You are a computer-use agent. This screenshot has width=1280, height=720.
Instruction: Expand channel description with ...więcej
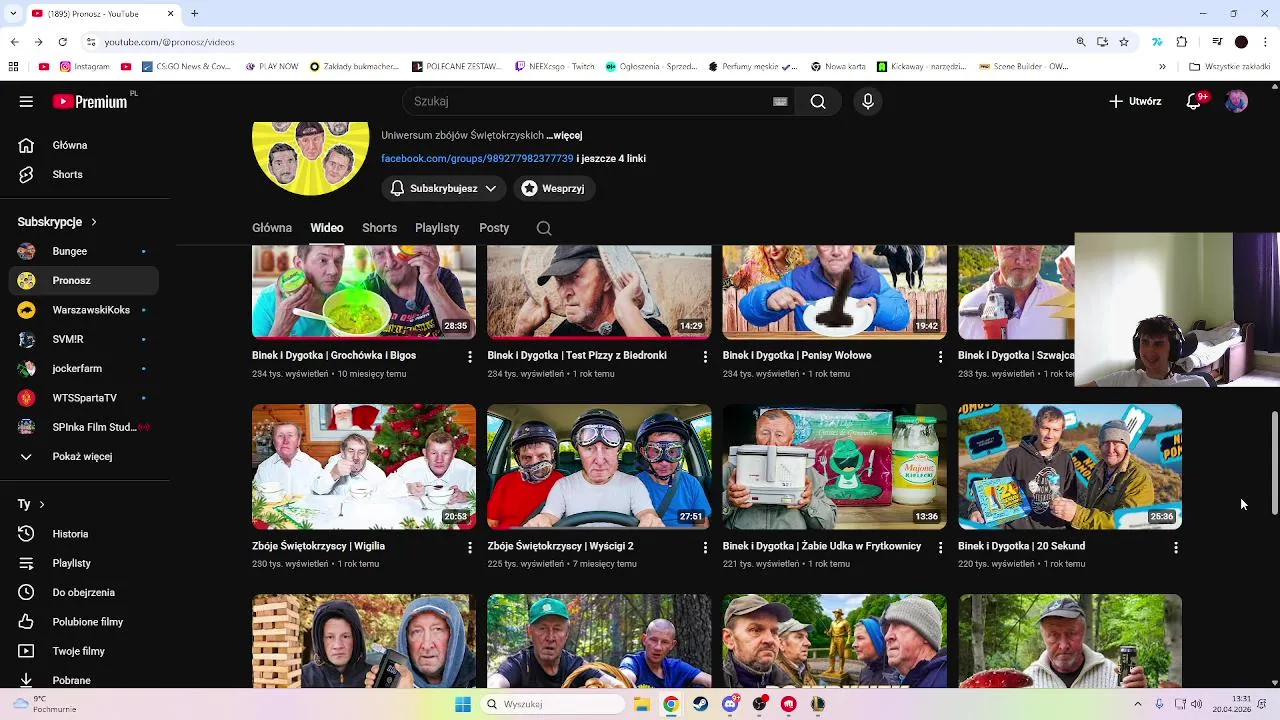564,135
